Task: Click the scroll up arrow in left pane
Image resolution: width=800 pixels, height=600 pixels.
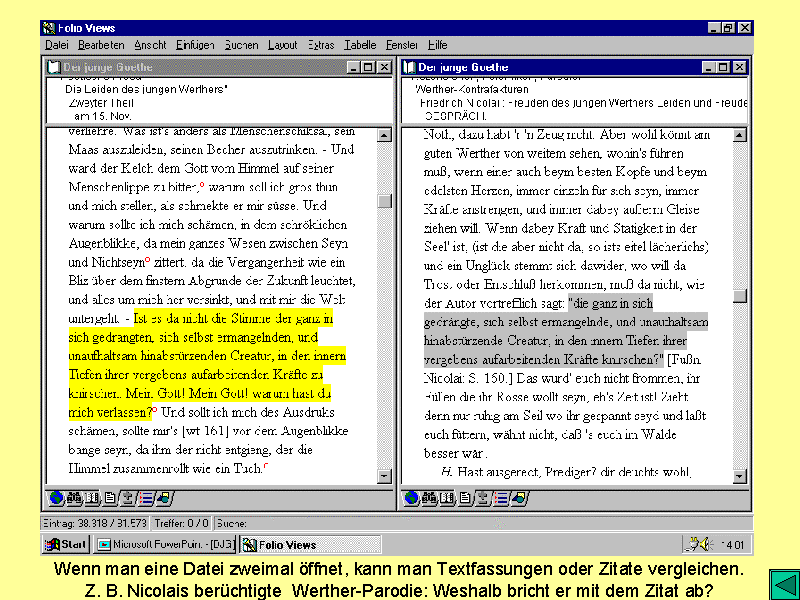Action: (x=384, y=134)
